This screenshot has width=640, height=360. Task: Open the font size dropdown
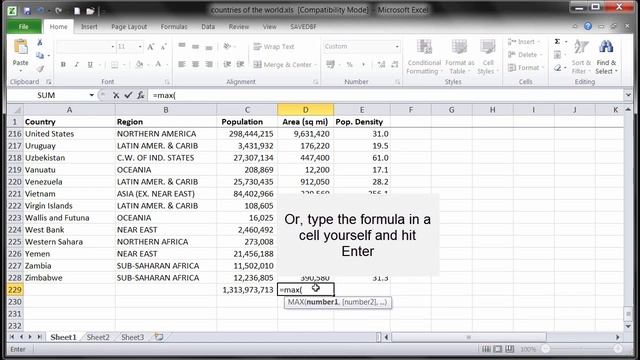click(x=140, y=47)
